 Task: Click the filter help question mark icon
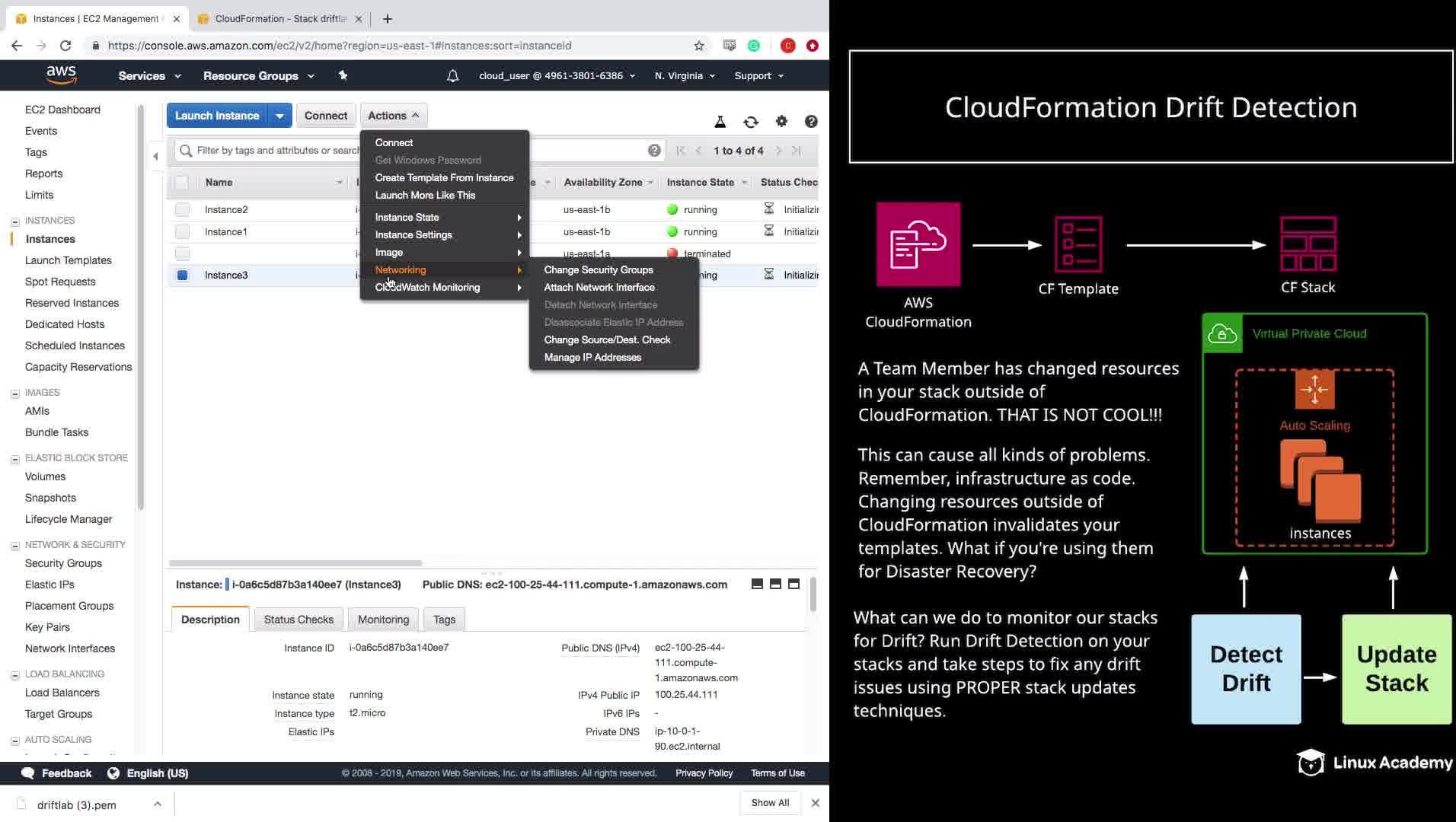point(654,151)
